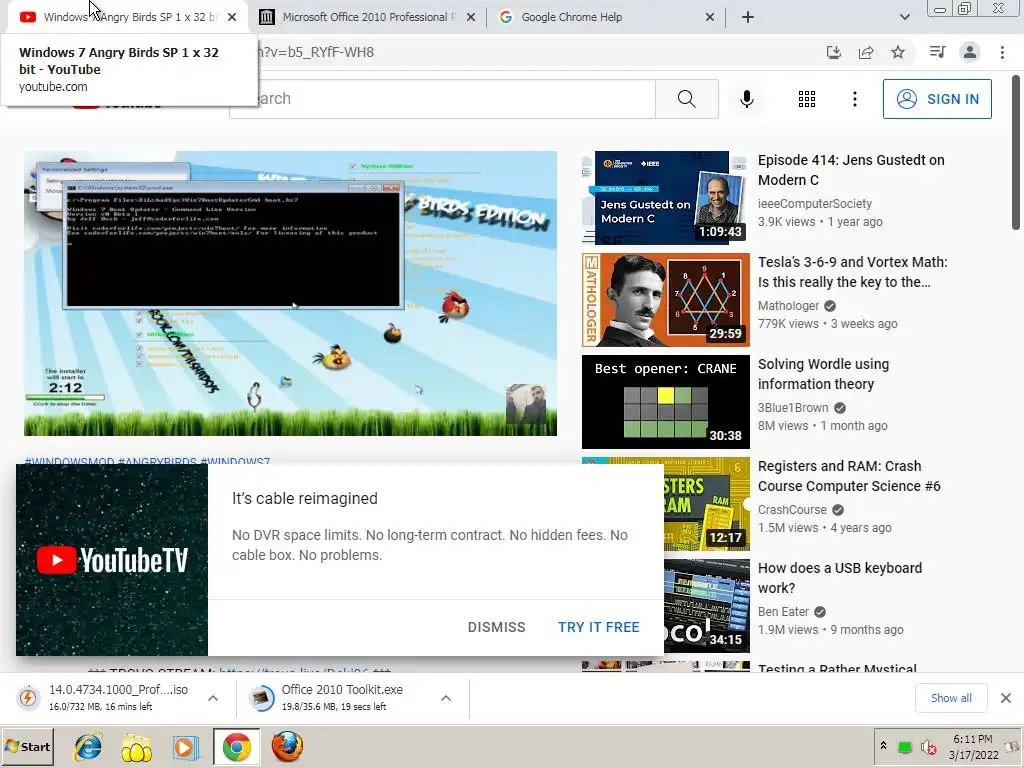Viewport: 1024px width, 768px height.
Task: Open the Ben Eater channel name
Action: [783, 611]
